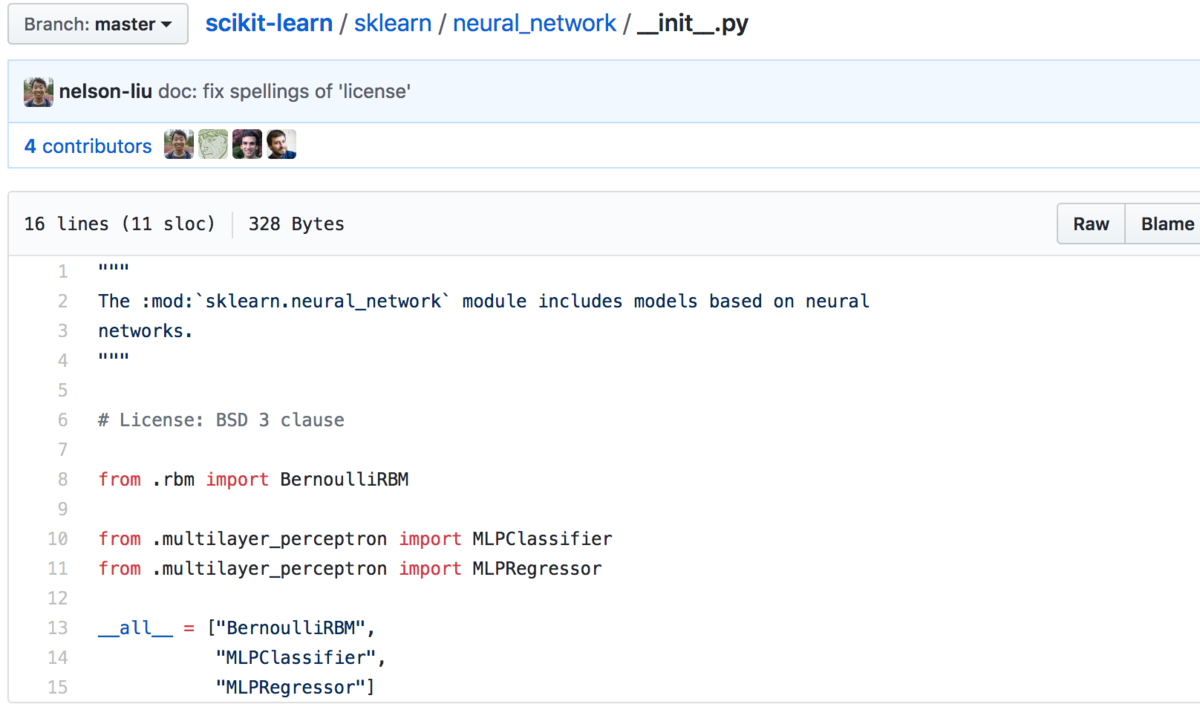Click the first contributor avatar thumbnail
Image resolution: width=1200 pixels, height=704 pixels.
point(178,144)
